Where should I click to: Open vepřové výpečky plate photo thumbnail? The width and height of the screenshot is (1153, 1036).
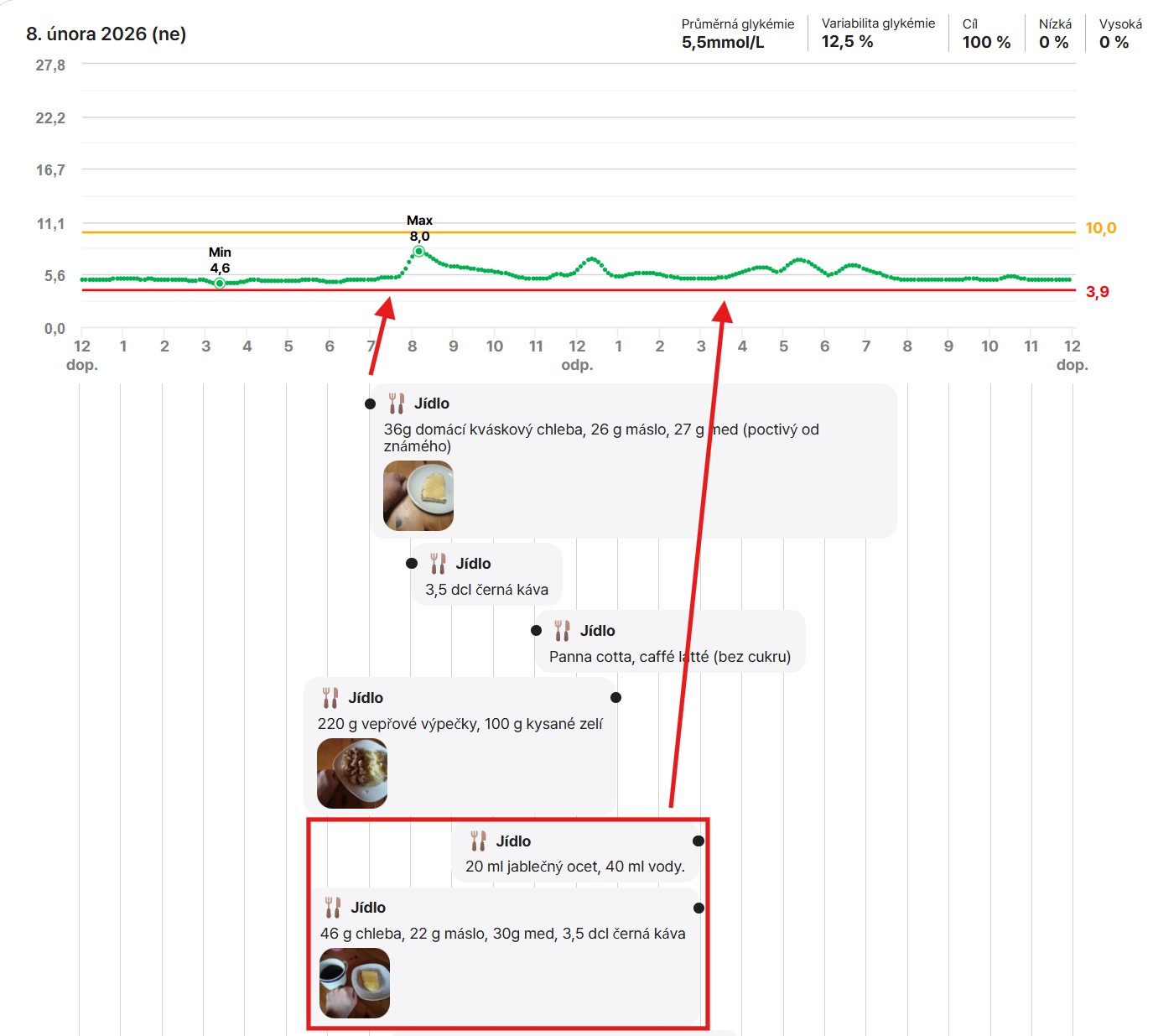coord(352,773)
